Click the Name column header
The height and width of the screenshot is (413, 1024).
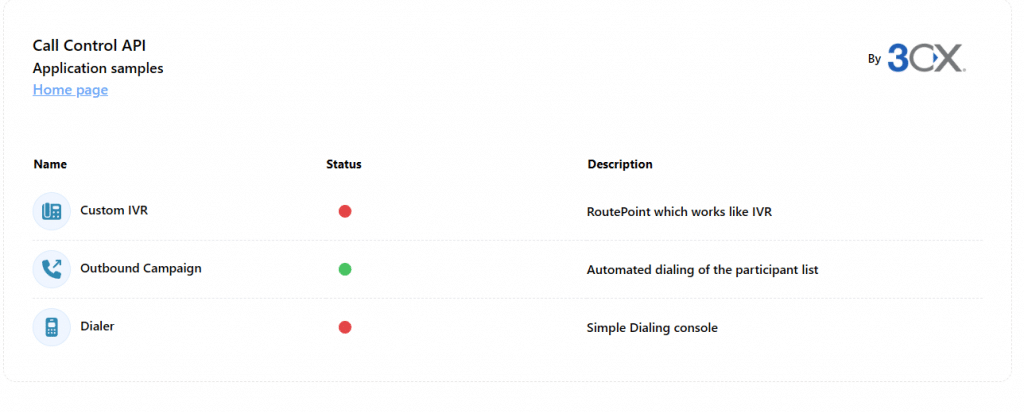[50, 164]
